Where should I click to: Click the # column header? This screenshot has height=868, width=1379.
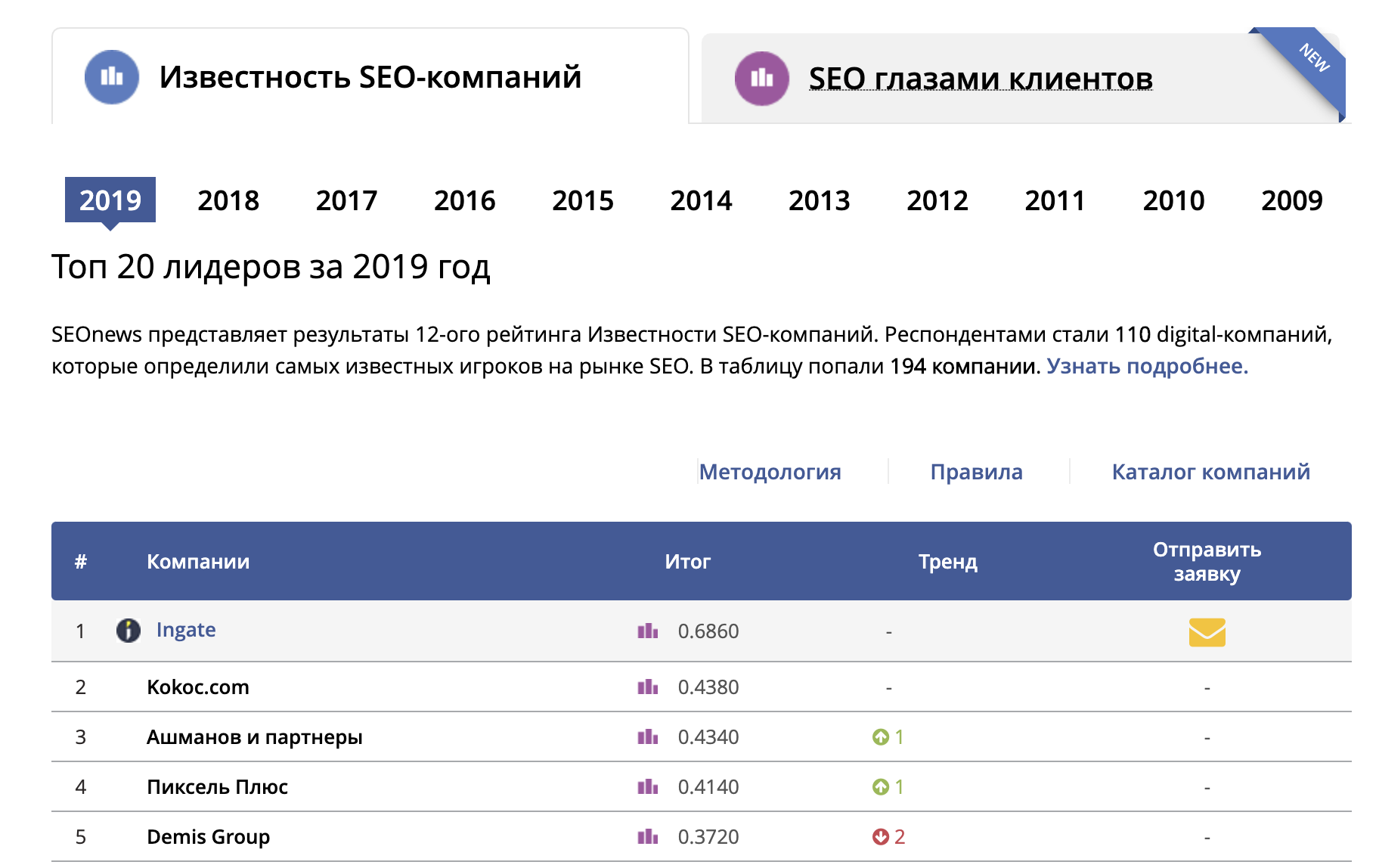click(81, 561)
